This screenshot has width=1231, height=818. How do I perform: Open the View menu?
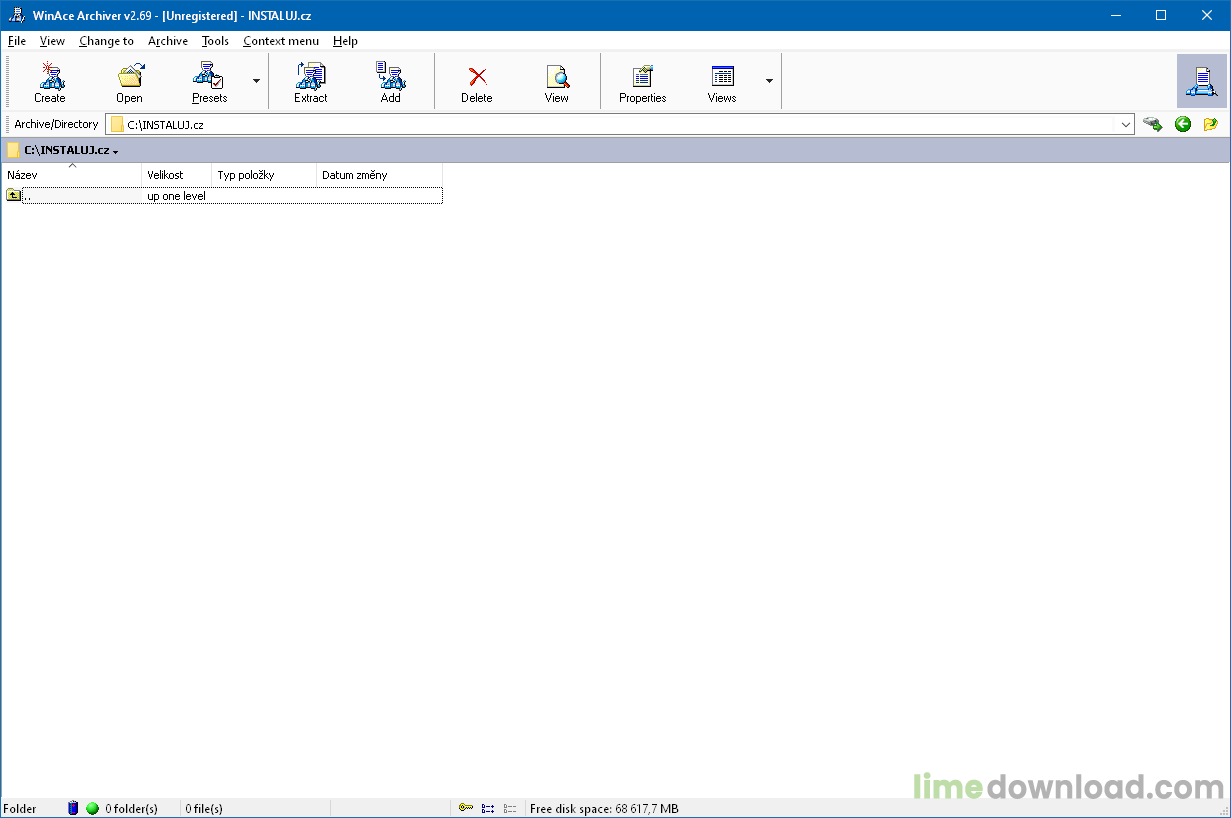pos(52,41)
